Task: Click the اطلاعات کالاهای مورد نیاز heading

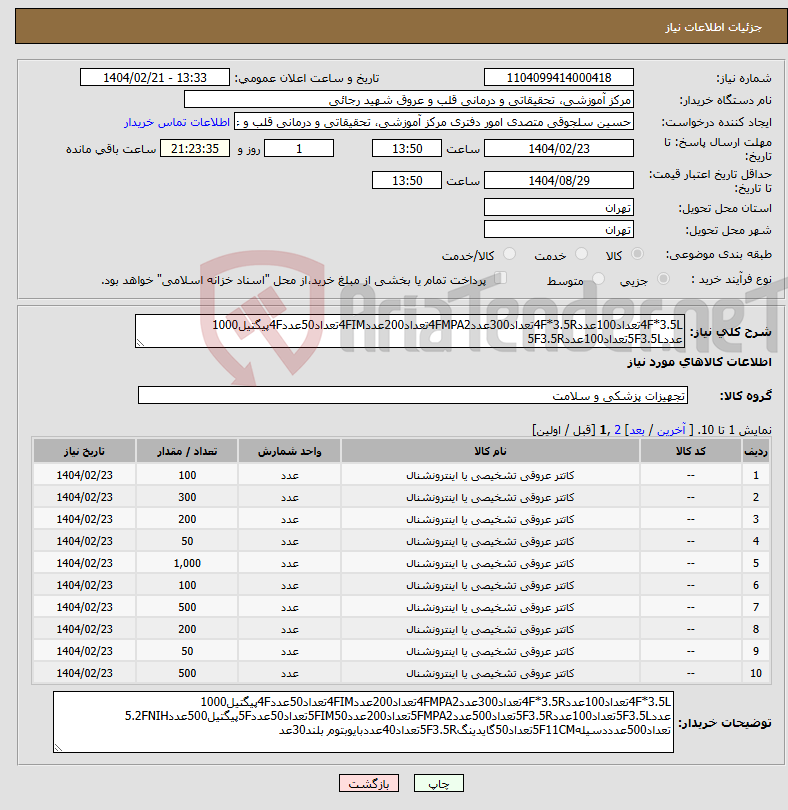Action: tap(699, 362)
